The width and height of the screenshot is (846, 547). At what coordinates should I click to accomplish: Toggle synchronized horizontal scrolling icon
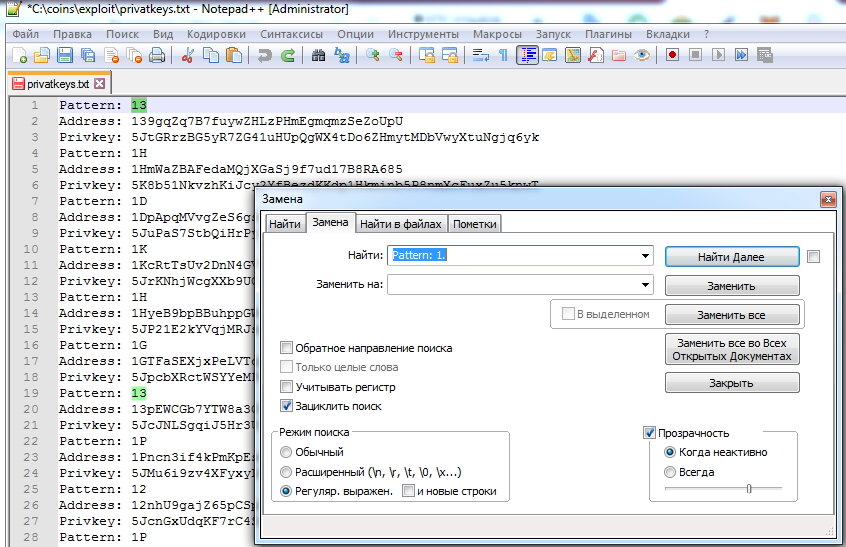tap(450, 55)
